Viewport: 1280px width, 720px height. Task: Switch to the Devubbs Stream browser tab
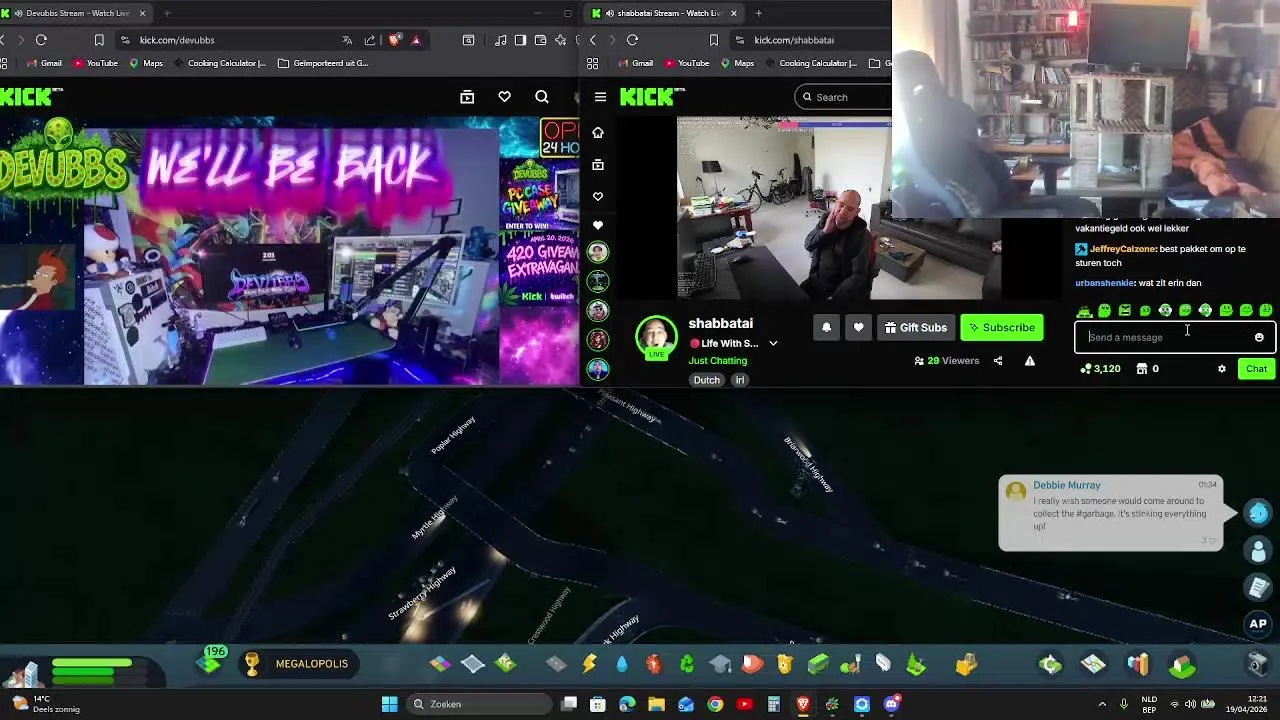(77, 13)
